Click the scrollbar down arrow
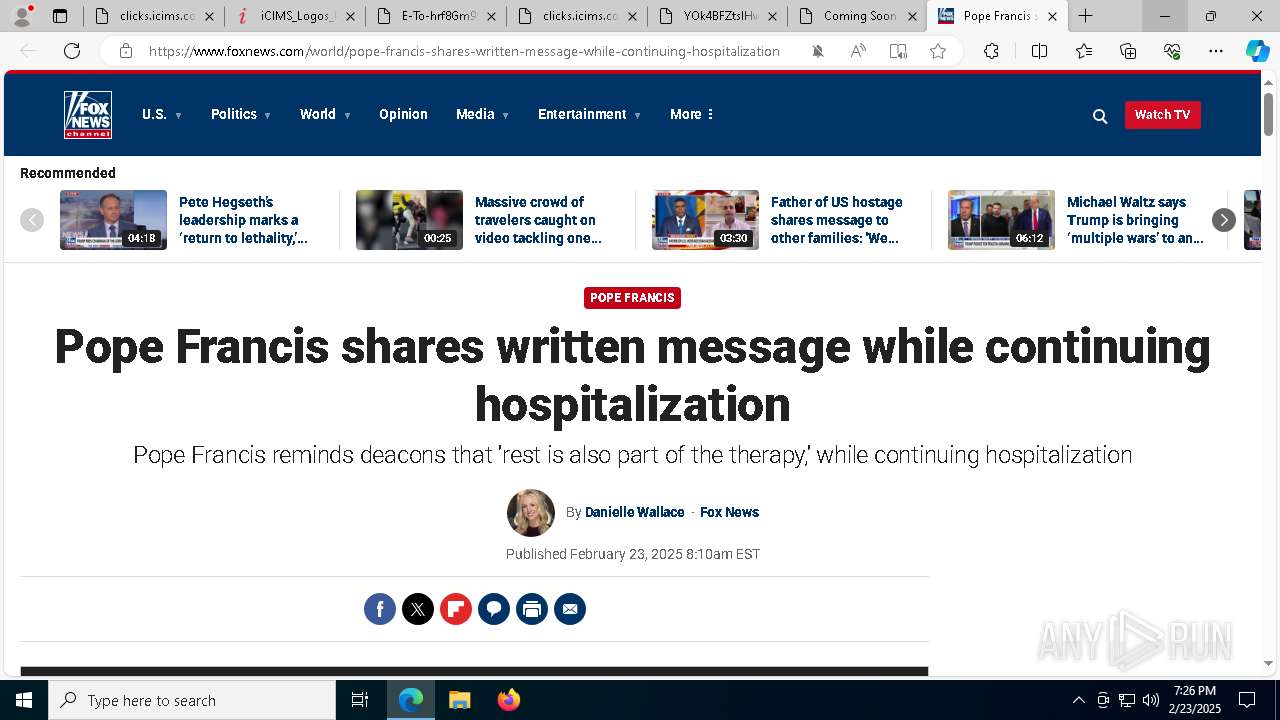This screenshot has width=1280, height=720. tap(1268, 663)
